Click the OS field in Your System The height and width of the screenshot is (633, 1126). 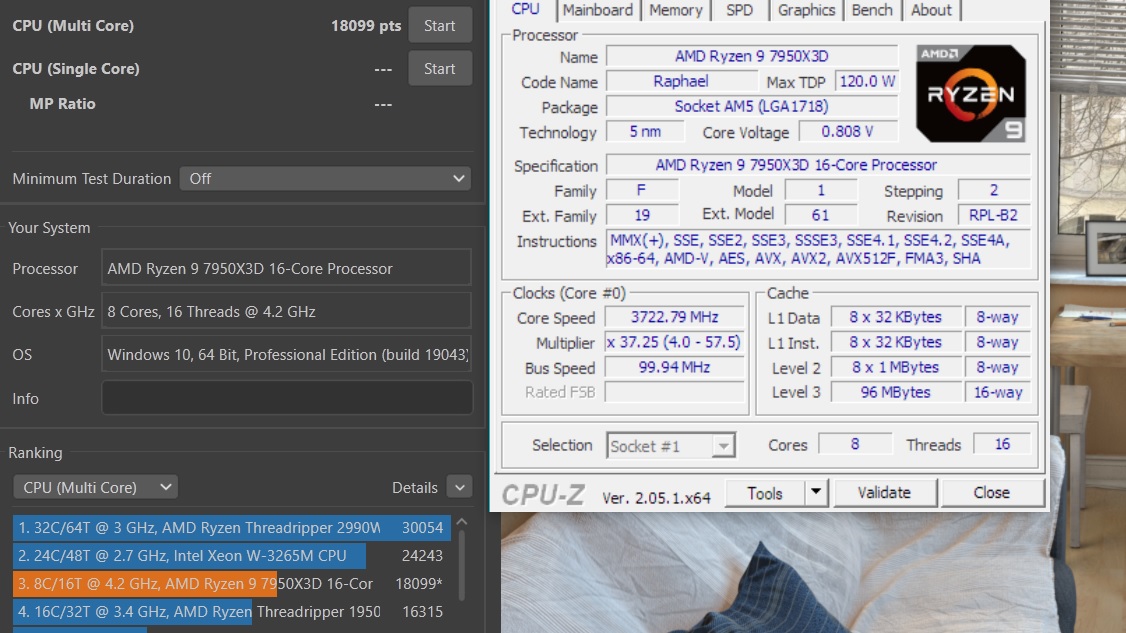(x=287, y=354)
